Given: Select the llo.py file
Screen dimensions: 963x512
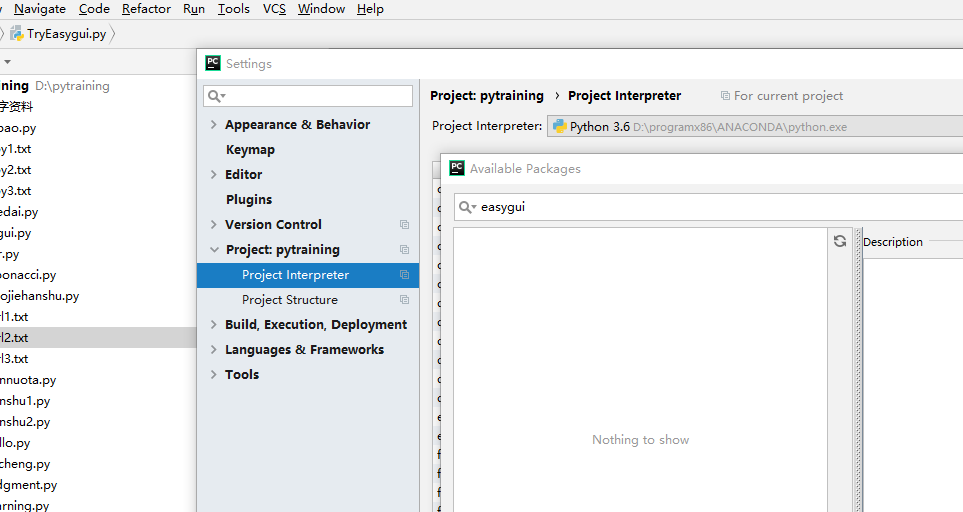Looking at the screenshot, I should (x=15, y=443).
